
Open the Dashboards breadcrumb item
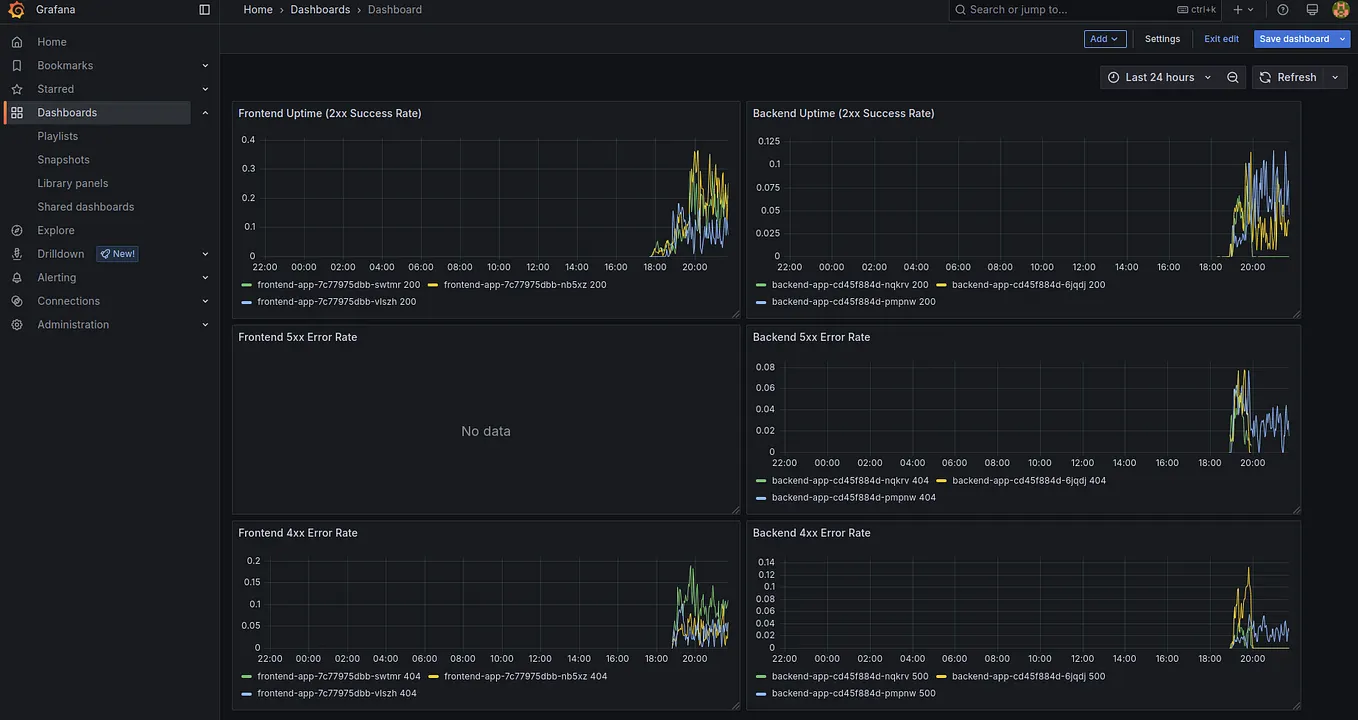(x=320, y=9)
